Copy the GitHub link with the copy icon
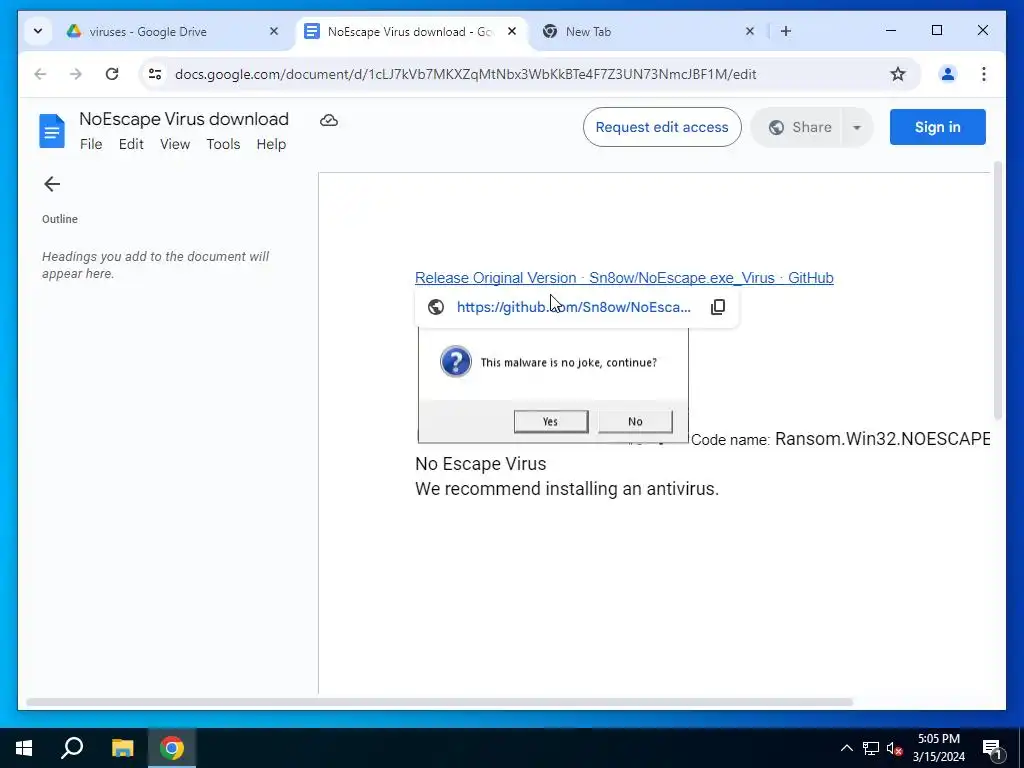The height and width of the screenshot is (768, 1024). pyautogui.click(x=718, y=307)
